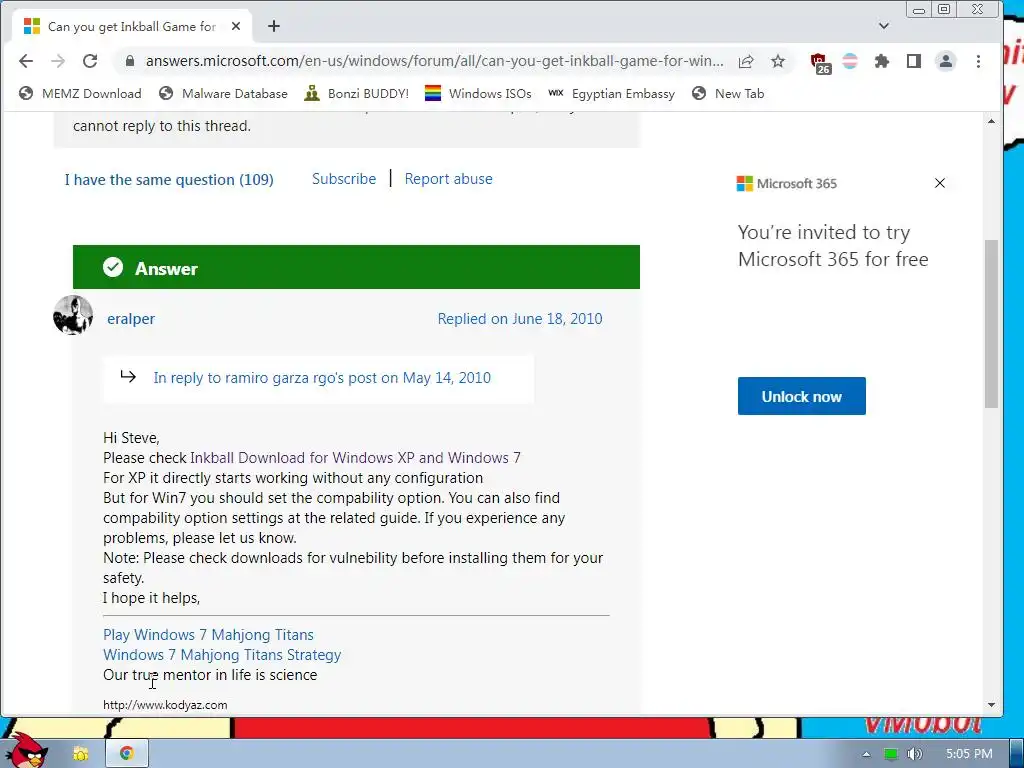Show hidden tray icons arrow
Screen dimensions: 1024x768
click(x=866, y=754)
